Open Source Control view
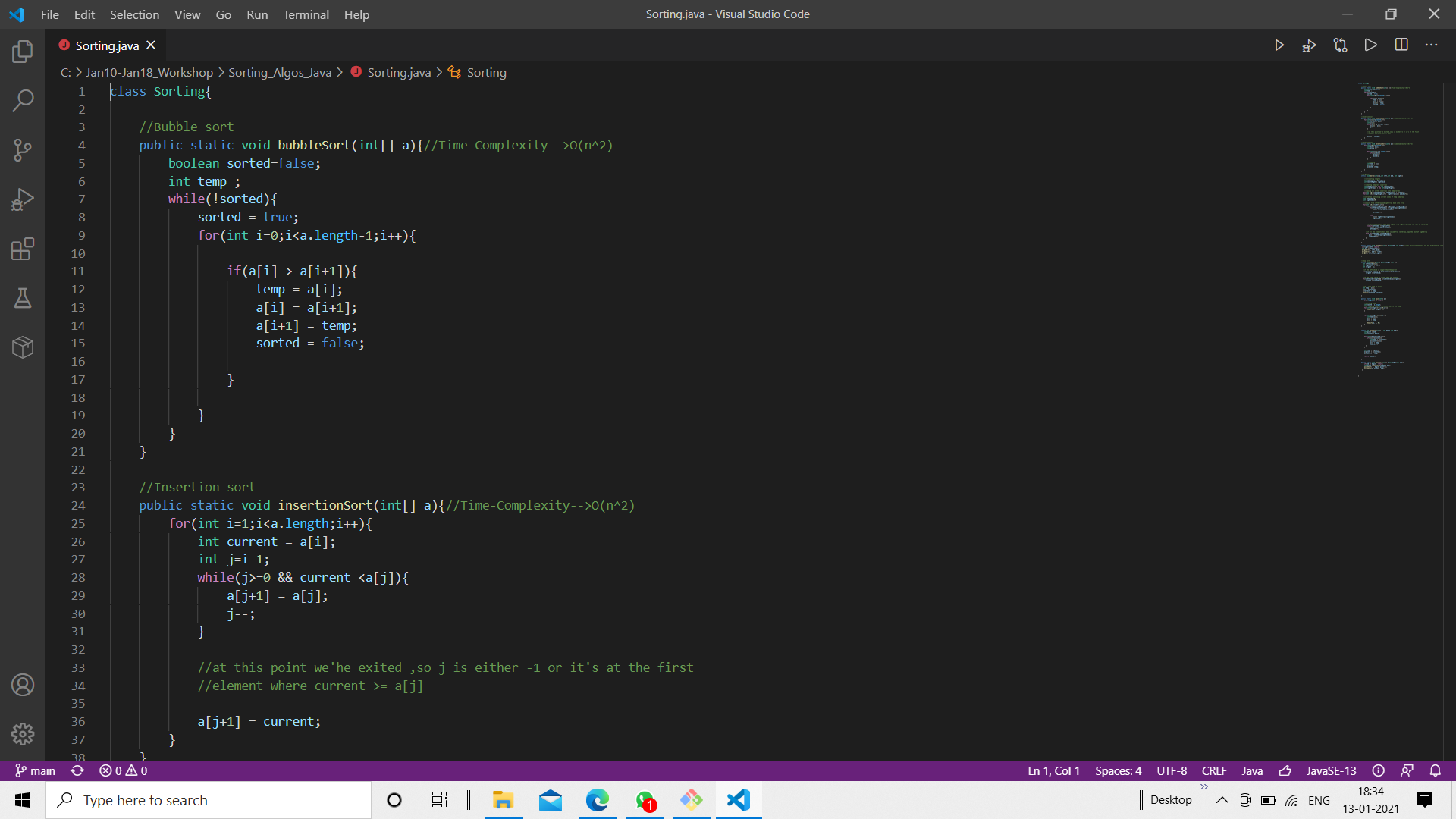The height and width of the screenshot is (819, 1456). click(23, 149)
